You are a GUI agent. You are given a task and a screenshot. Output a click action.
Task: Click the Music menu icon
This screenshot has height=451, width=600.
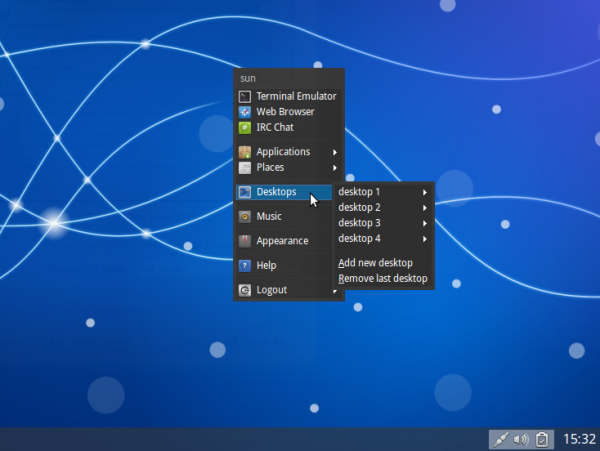245,216
